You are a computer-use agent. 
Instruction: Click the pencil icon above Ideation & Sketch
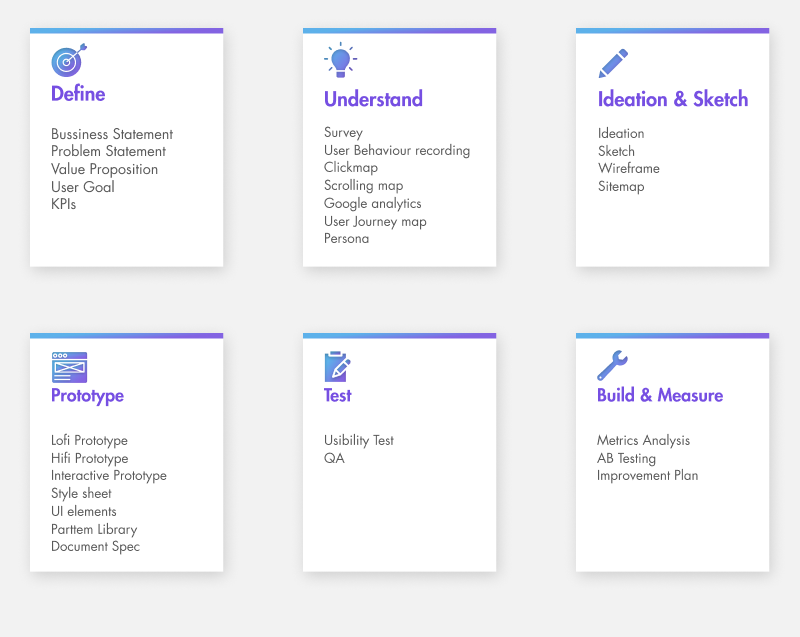pos(613,63)
